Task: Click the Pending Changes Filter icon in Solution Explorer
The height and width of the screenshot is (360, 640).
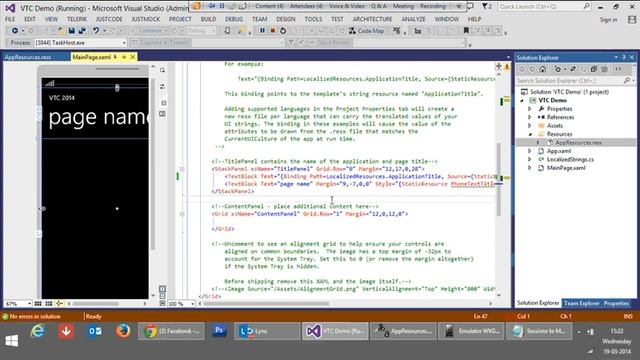Action: (x=558, y=69)
